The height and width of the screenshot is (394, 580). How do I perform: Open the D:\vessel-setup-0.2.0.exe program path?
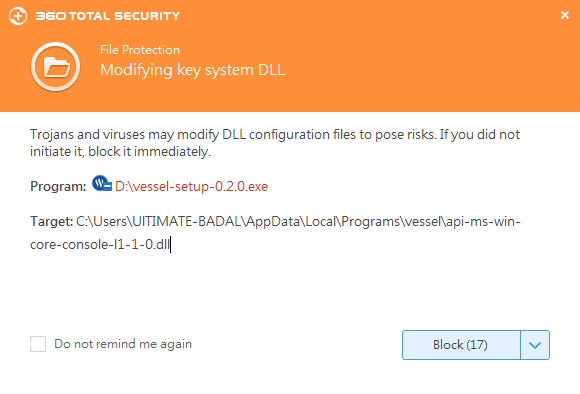click(x=191, y=186)
